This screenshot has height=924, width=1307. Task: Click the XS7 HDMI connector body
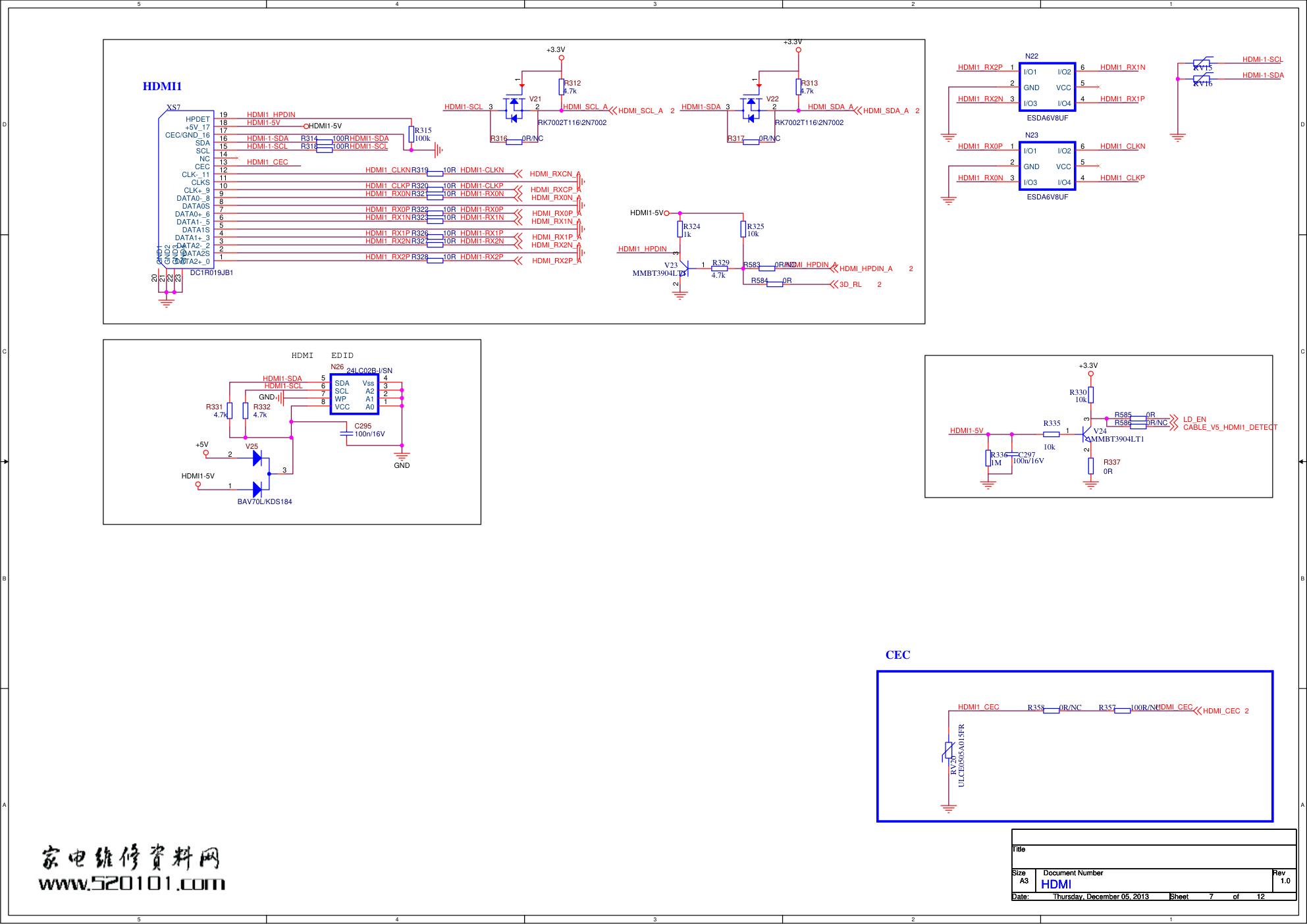(x=186, y=189)
